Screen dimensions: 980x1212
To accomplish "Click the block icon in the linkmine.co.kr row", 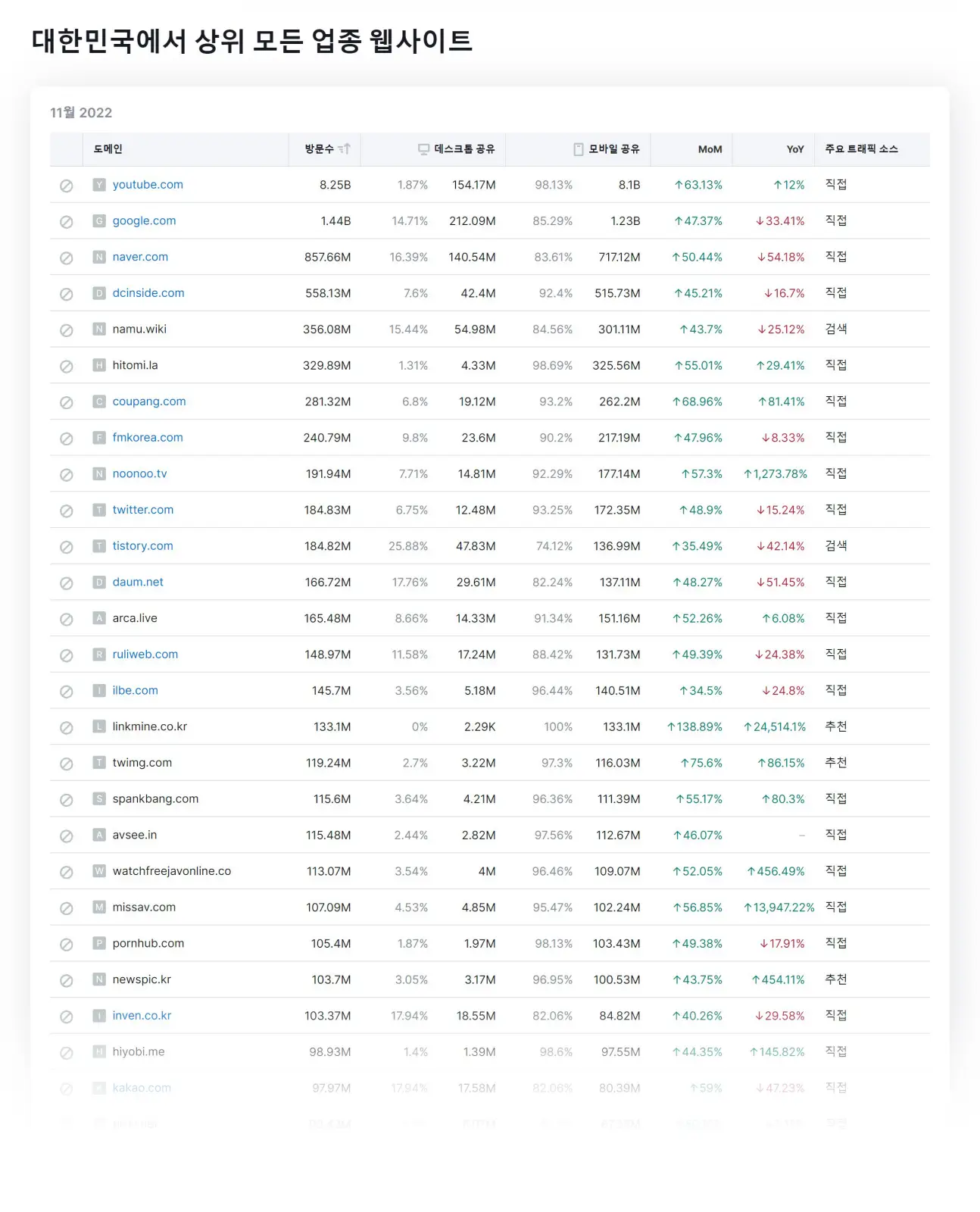I will [x=67, y=728].
